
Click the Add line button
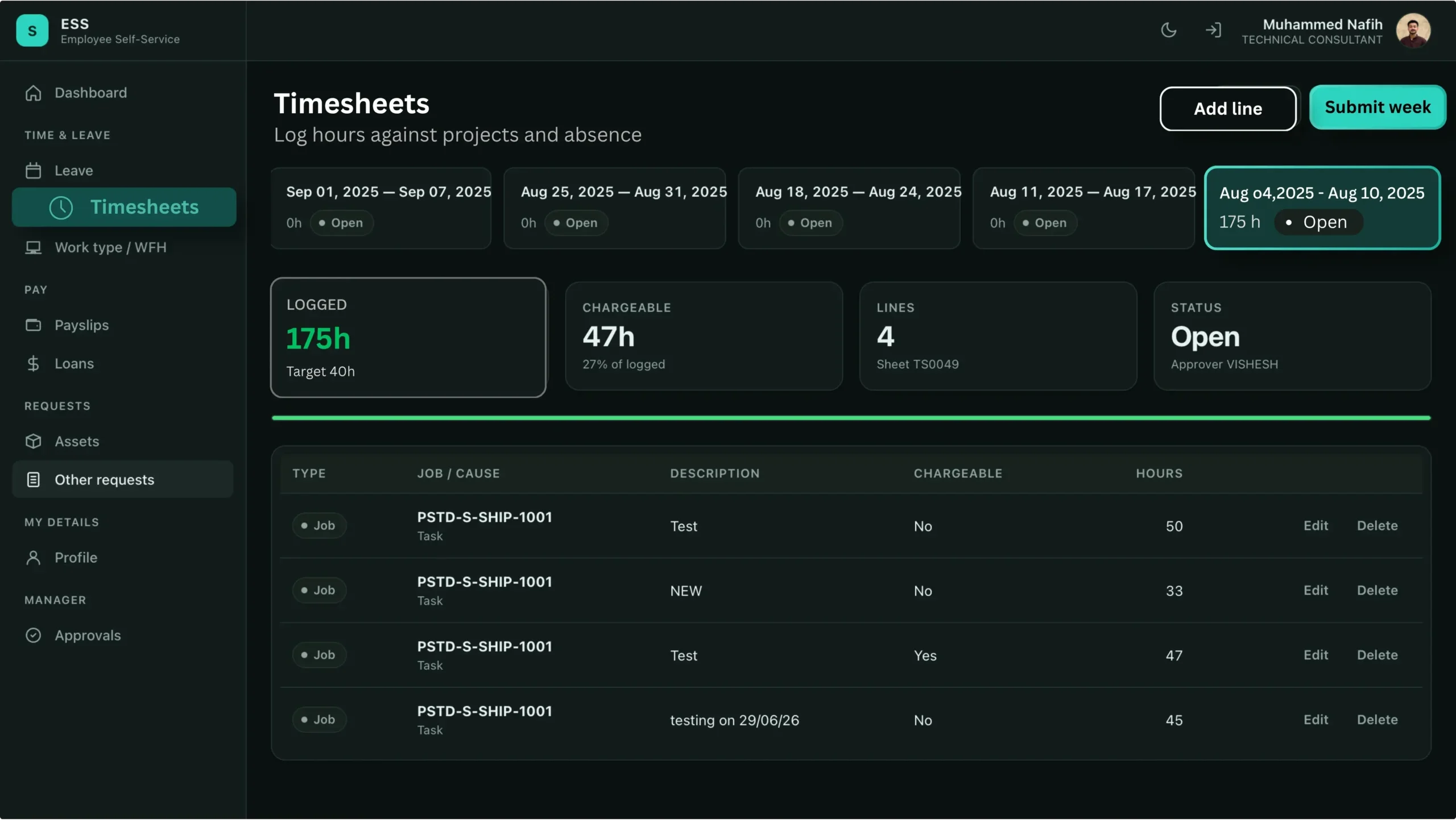(1228, 109)
